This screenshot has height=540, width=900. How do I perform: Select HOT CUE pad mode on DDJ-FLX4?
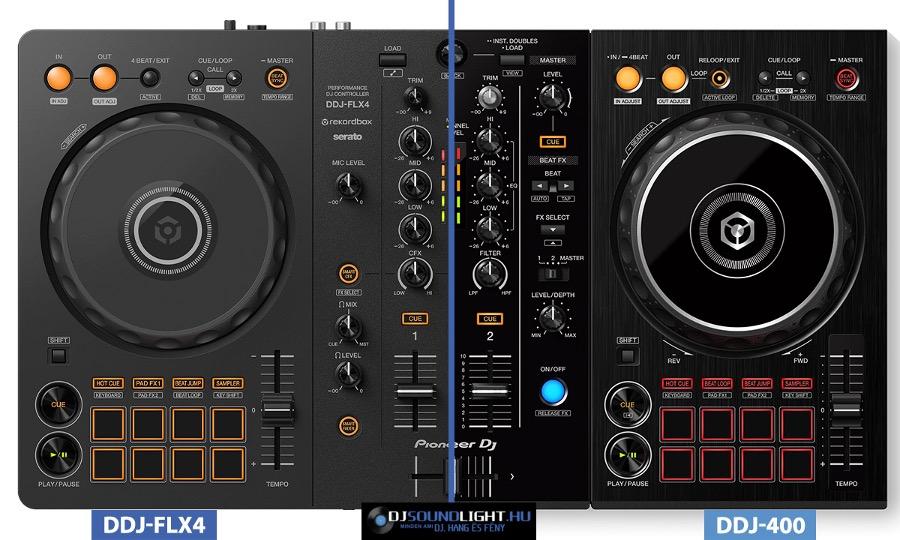point(108,383)
